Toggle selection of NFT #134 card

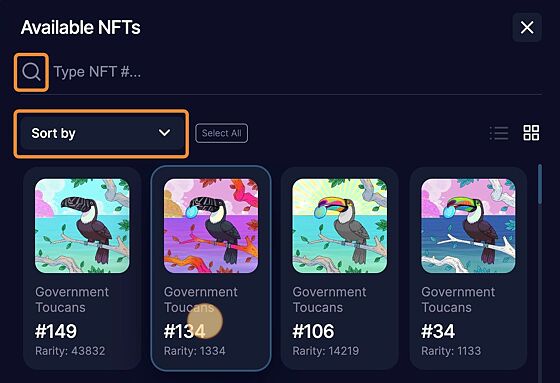click(x=211, y=268)
